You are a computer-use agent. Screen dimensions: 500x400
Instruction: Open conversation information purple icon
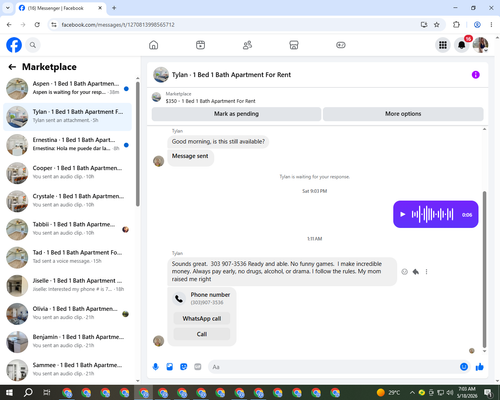[475, 75]
